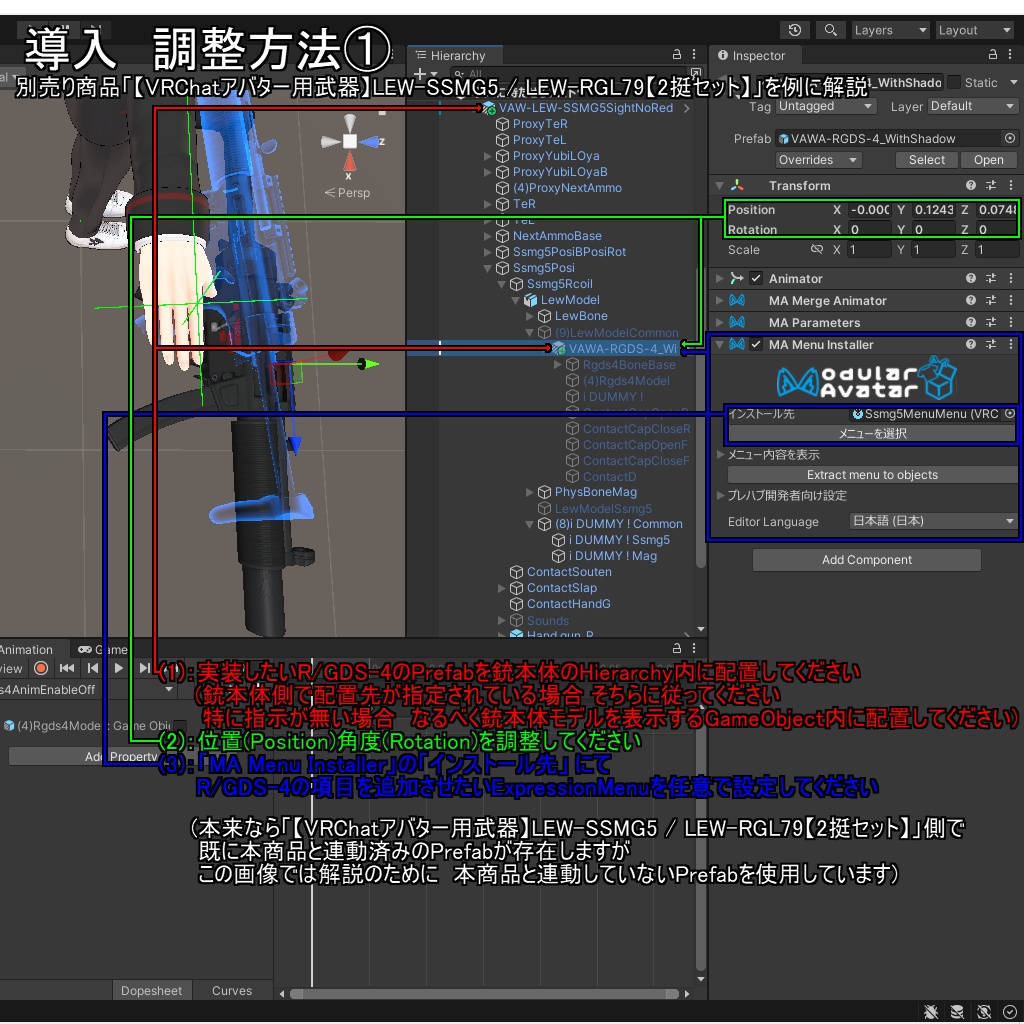Open MA Parameters kebab menu

coord(1010,323)
